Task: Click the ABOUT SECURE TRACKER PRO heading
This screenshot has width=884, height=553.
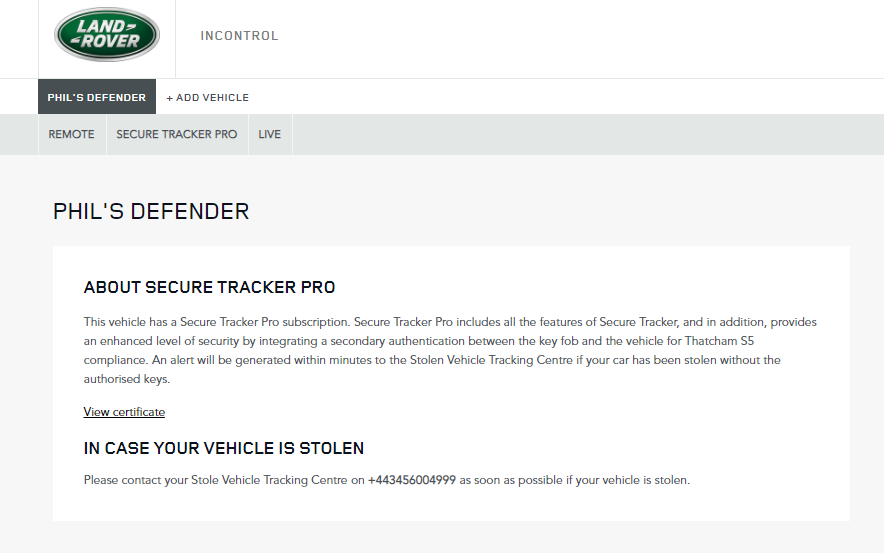Action: (x=209, y=287)
